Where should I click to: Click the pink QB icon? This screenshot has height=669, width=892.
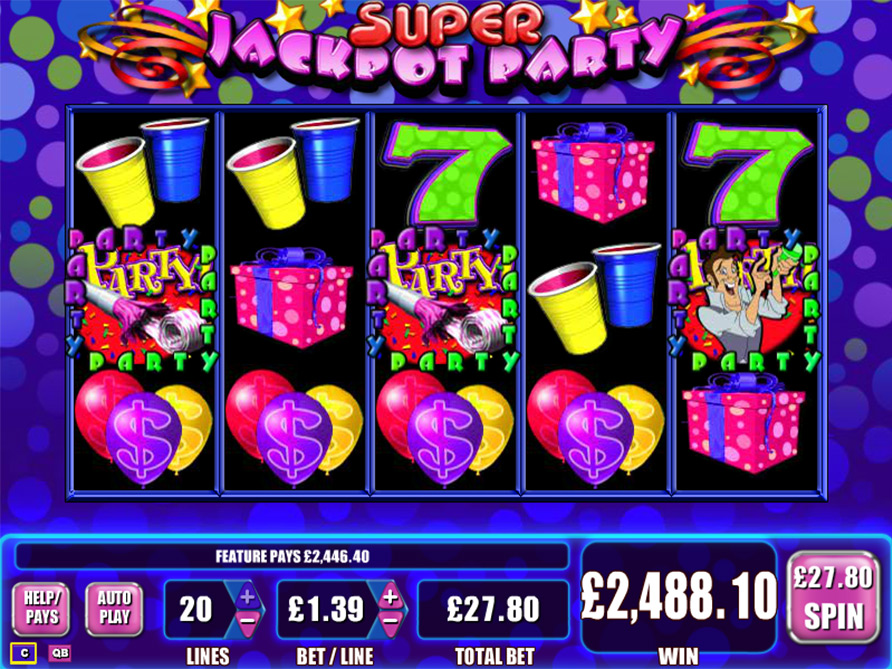pyautogui.click(x=59, y=653)
